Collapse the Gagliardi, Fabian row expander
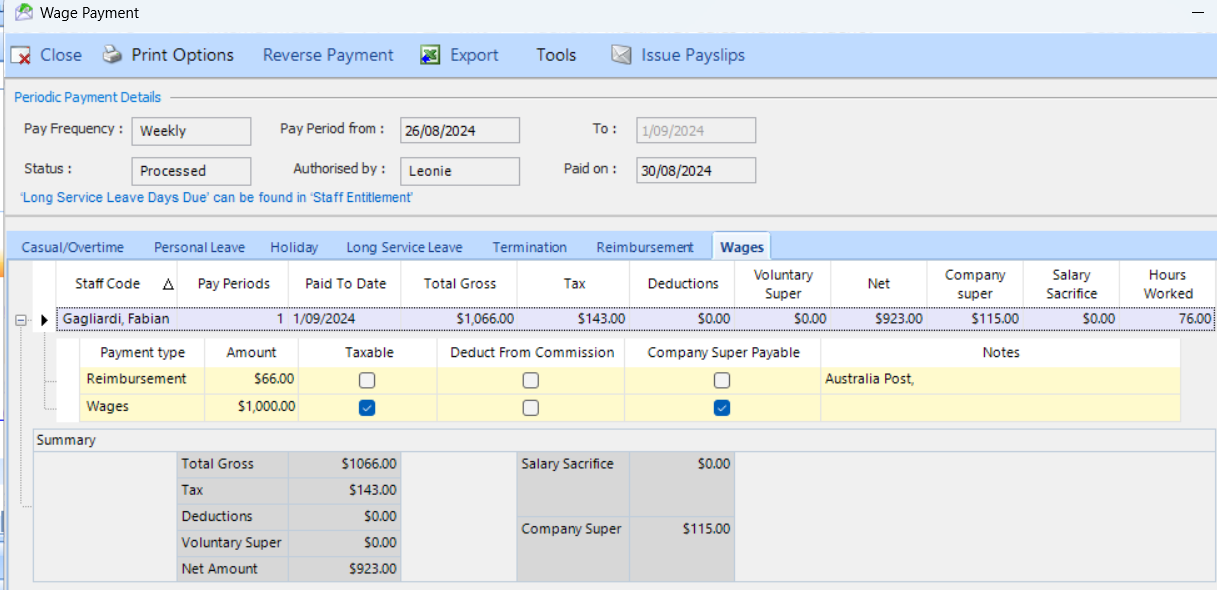 [20, 319]
